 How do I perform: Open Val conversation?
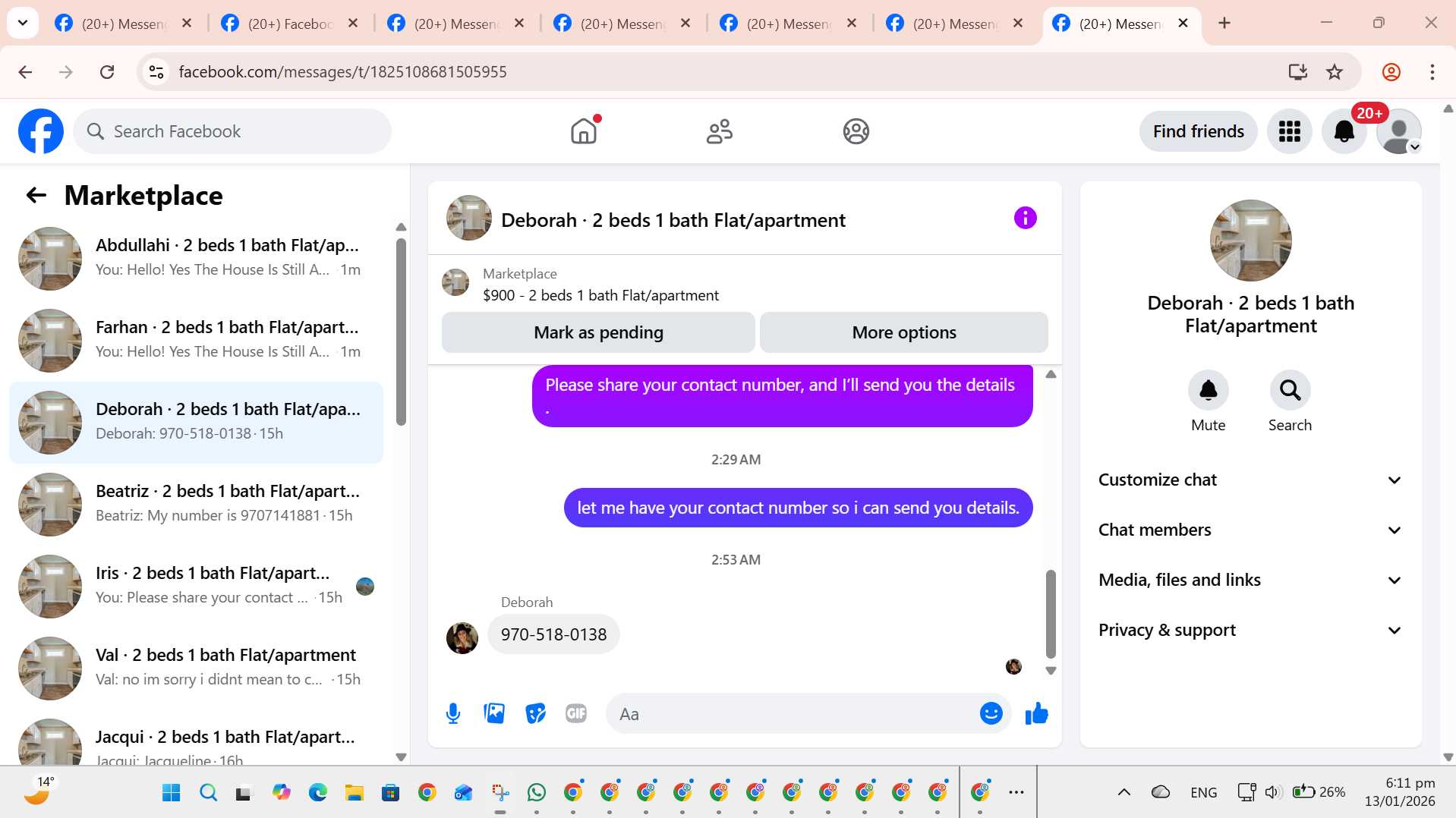click(196, 668)
